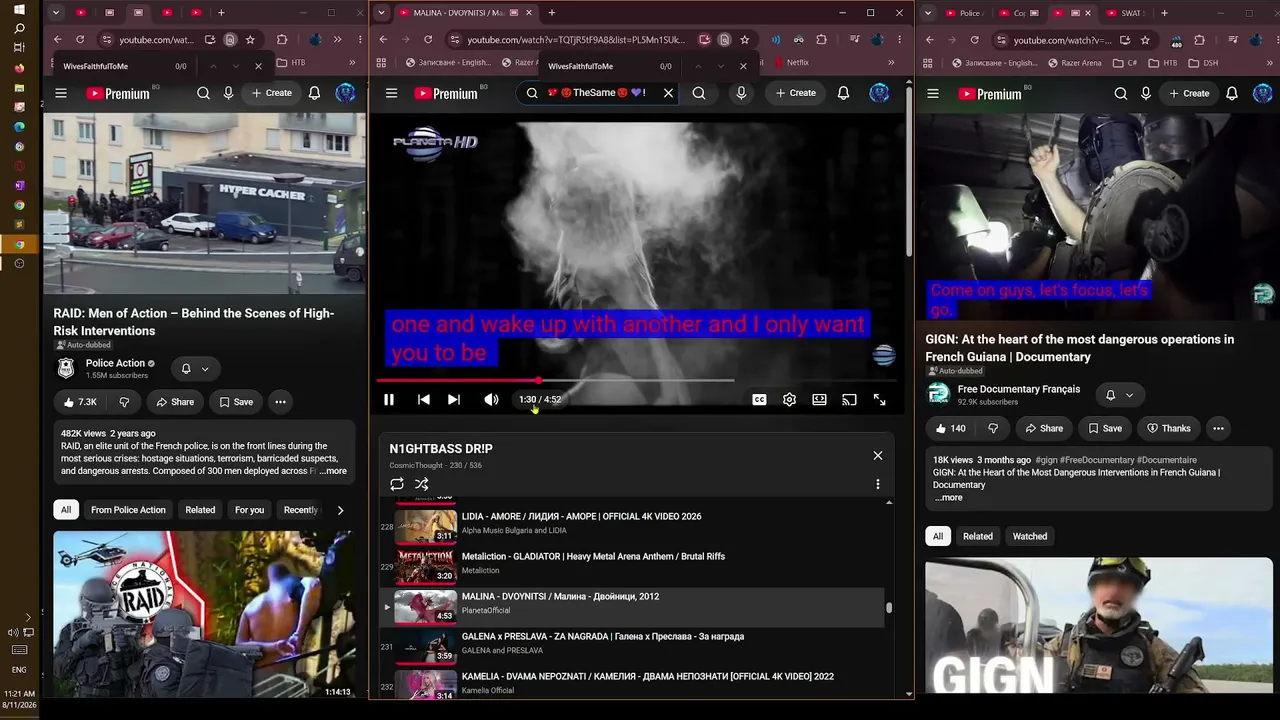
Task: Open more actions for the RAID video
Action: [x=280, y=402]
